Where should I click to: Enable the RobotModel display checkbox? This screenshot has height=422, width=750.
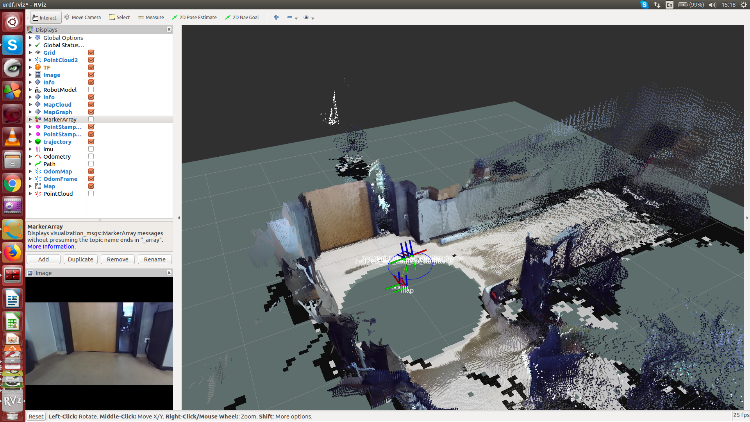pyautogui.click(x=91, y=89)
